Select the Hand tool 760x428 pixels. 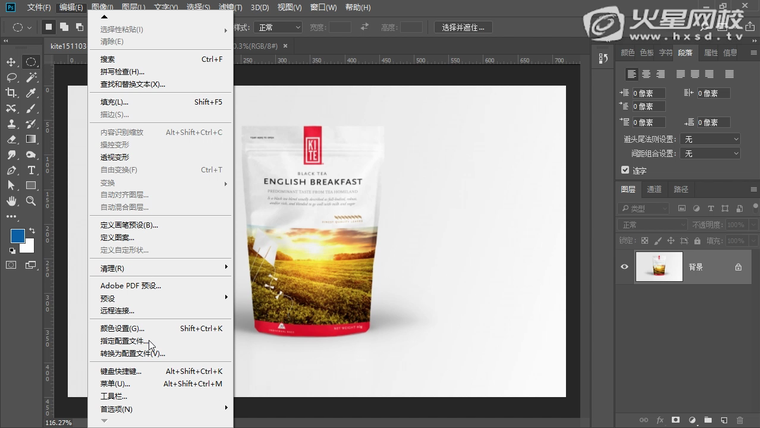coord(12,200)
